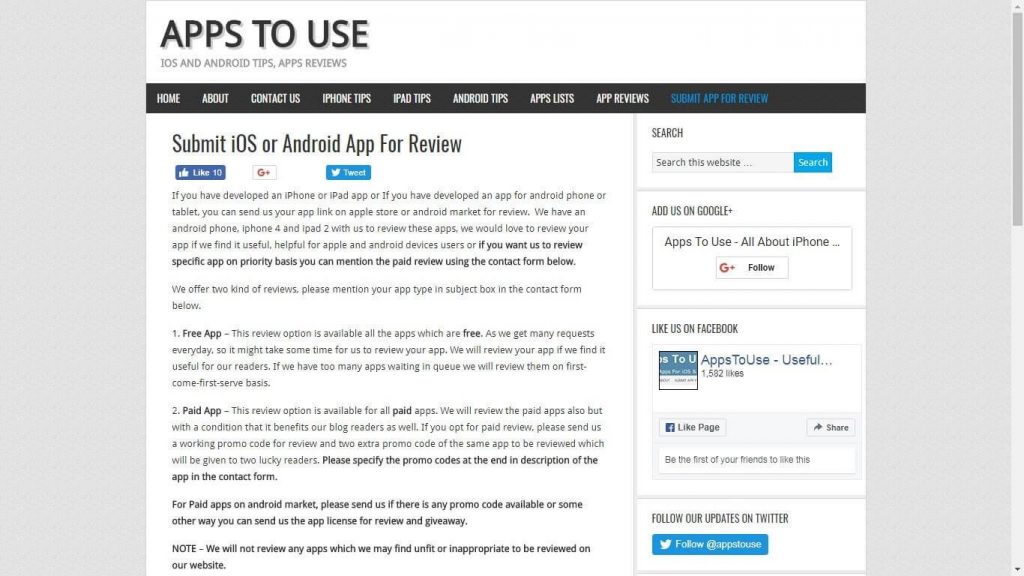This screenshot has height=576, width=1024.
Task: Click the Facebook Like Page button
Action: click(692, 427)
